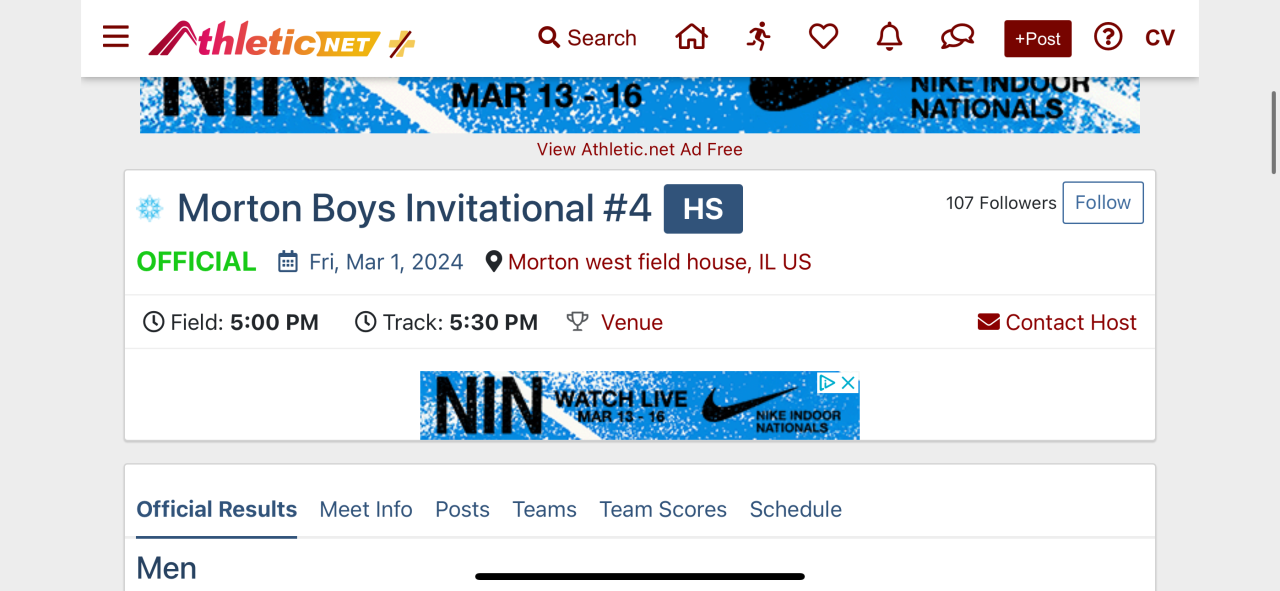Viewport: 1280px width, 591px height.
Task: Click the AdChoices triangle icon
Action: coord(828,383)
